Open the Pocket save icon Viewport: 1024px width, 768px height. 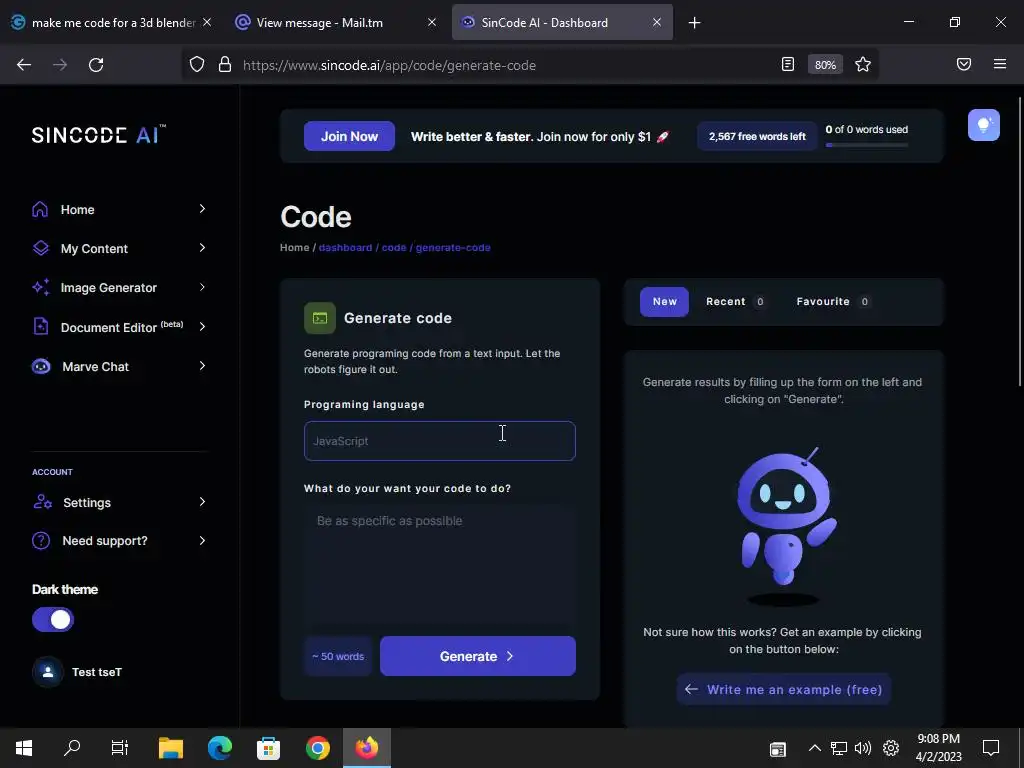964,64
